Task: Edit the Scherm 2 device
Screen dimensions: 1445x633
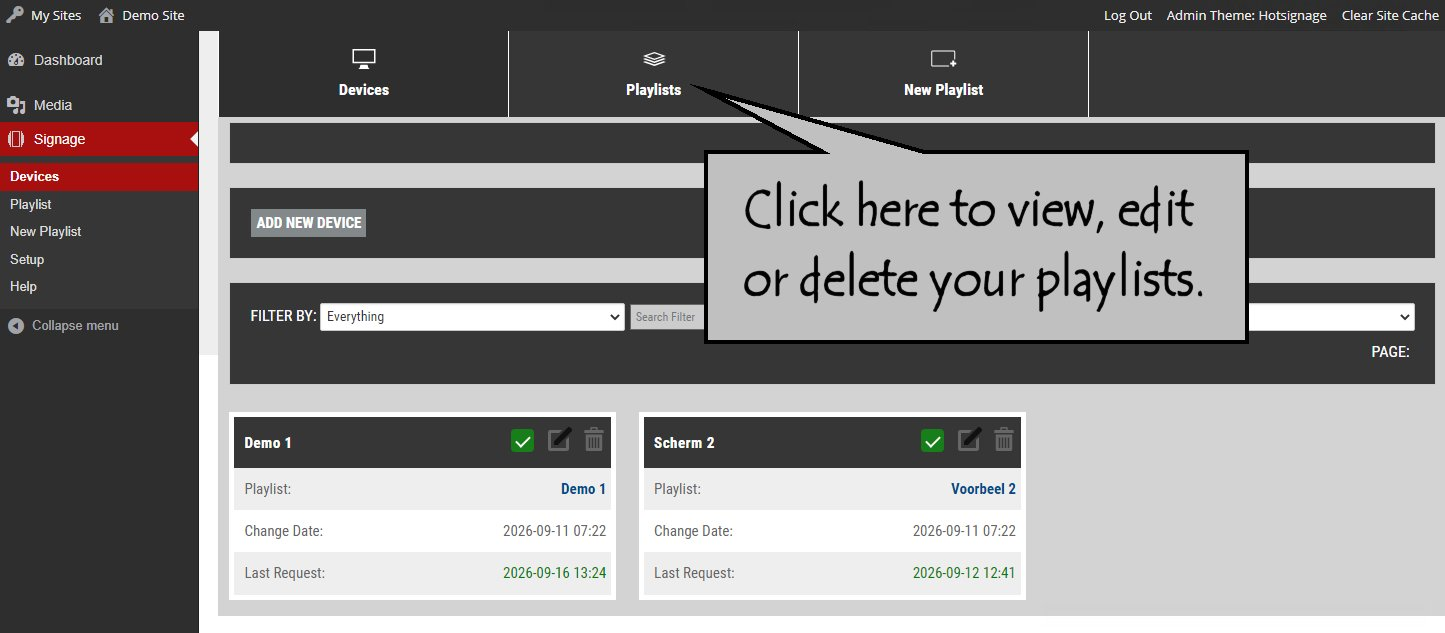Action: pyautogui.click(x=969, y=439)
